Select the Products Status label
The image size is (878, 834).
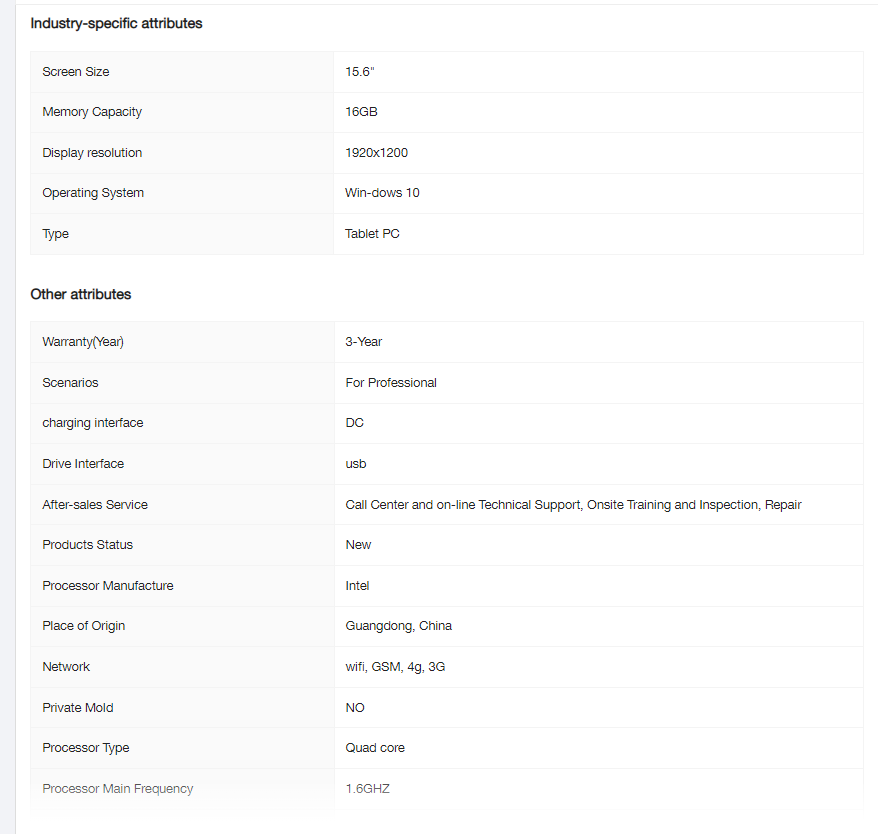(x=87, y=545)
